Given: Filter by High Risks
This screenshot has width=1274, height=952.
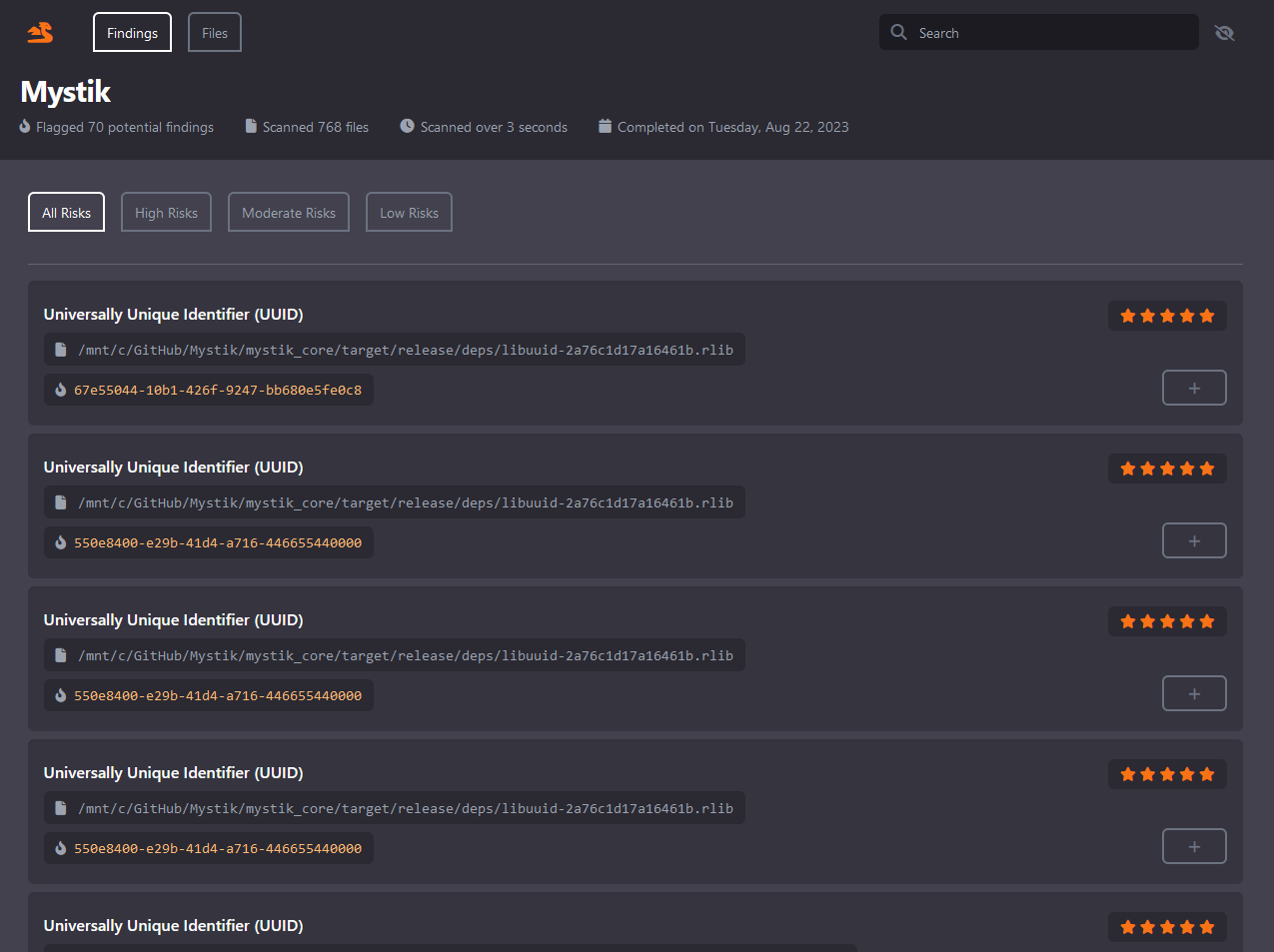Looking at the screenshot, I should point(166,212).
